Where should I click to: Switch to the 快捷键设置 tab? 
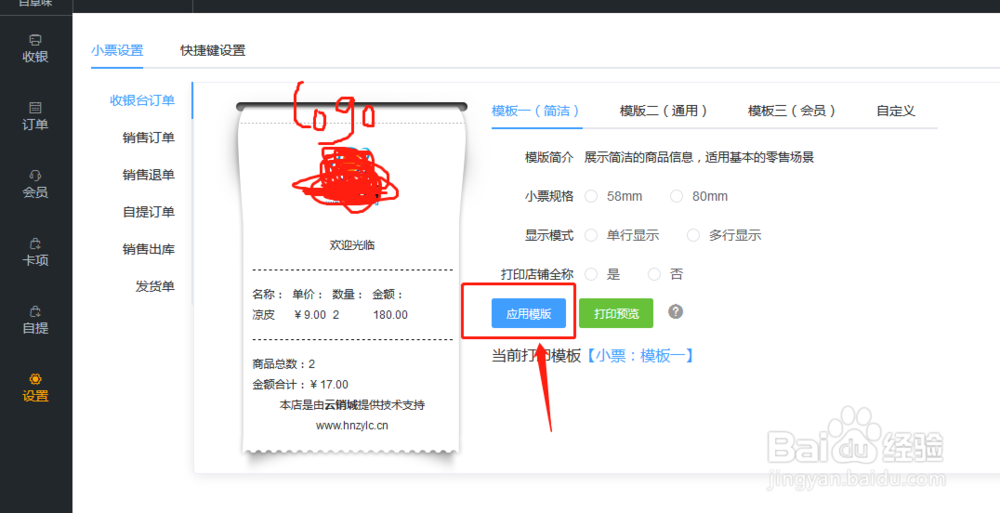[x=213, y=50]
